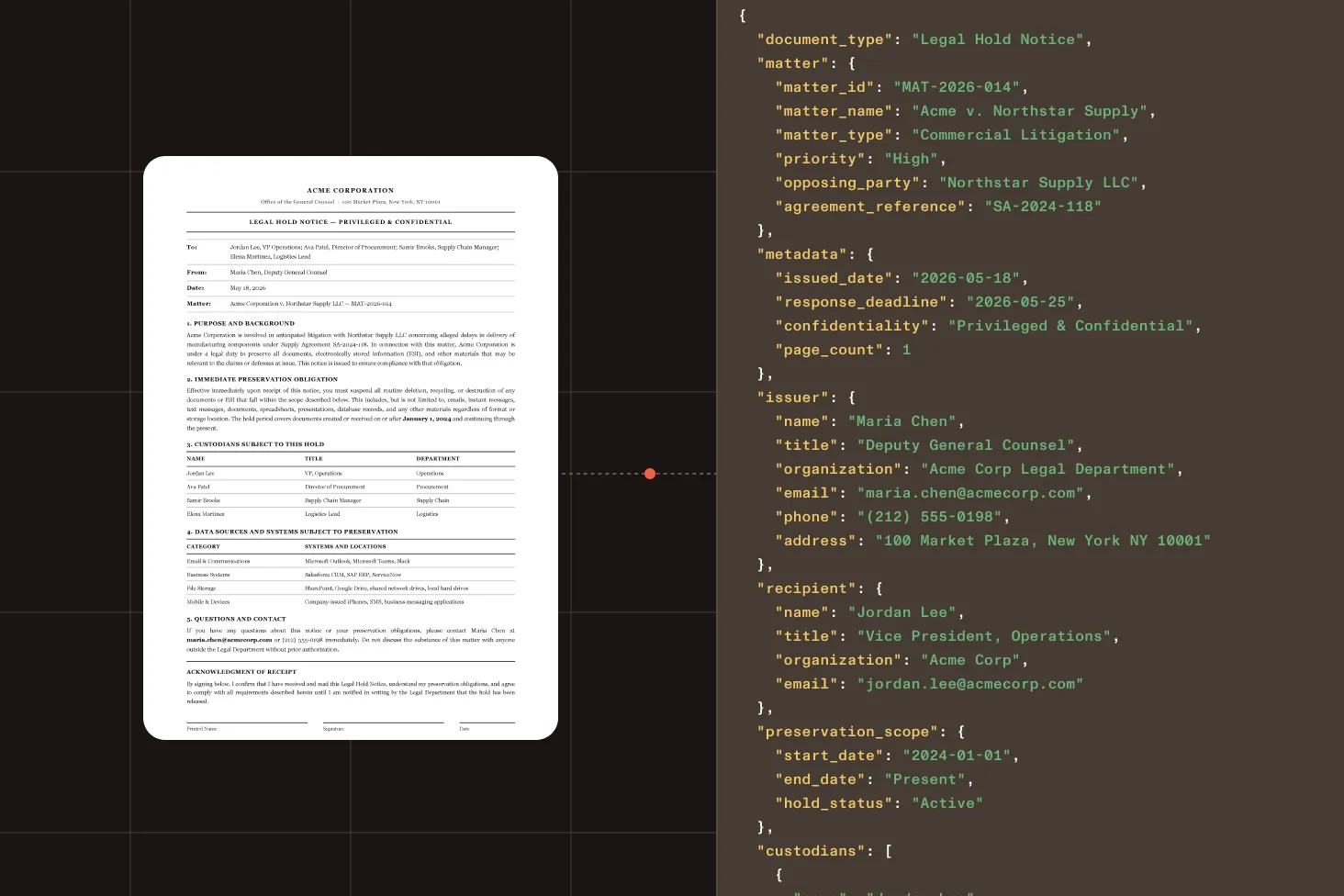
Task: Click the "High" priority value
Action: click(911, 159)
